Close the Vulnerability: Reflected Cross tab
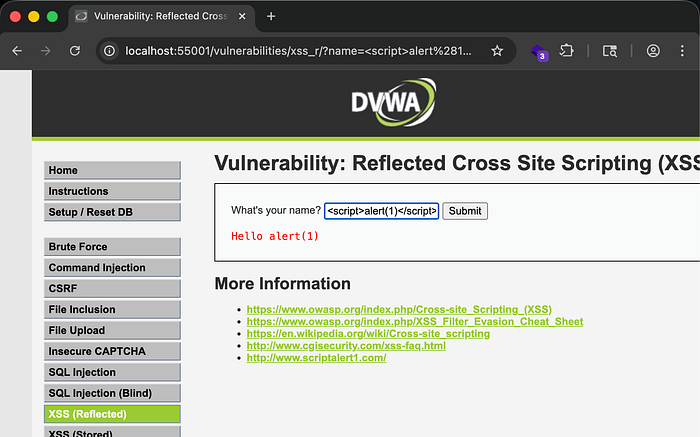This screenshot has height=437, width=700. (x=242, y=17)
